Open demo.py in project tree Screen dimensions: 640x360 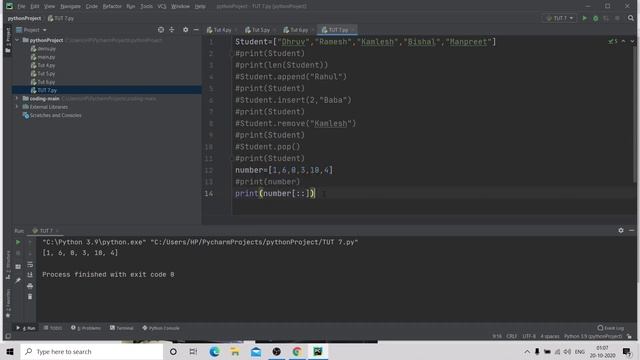pos(43,49)
